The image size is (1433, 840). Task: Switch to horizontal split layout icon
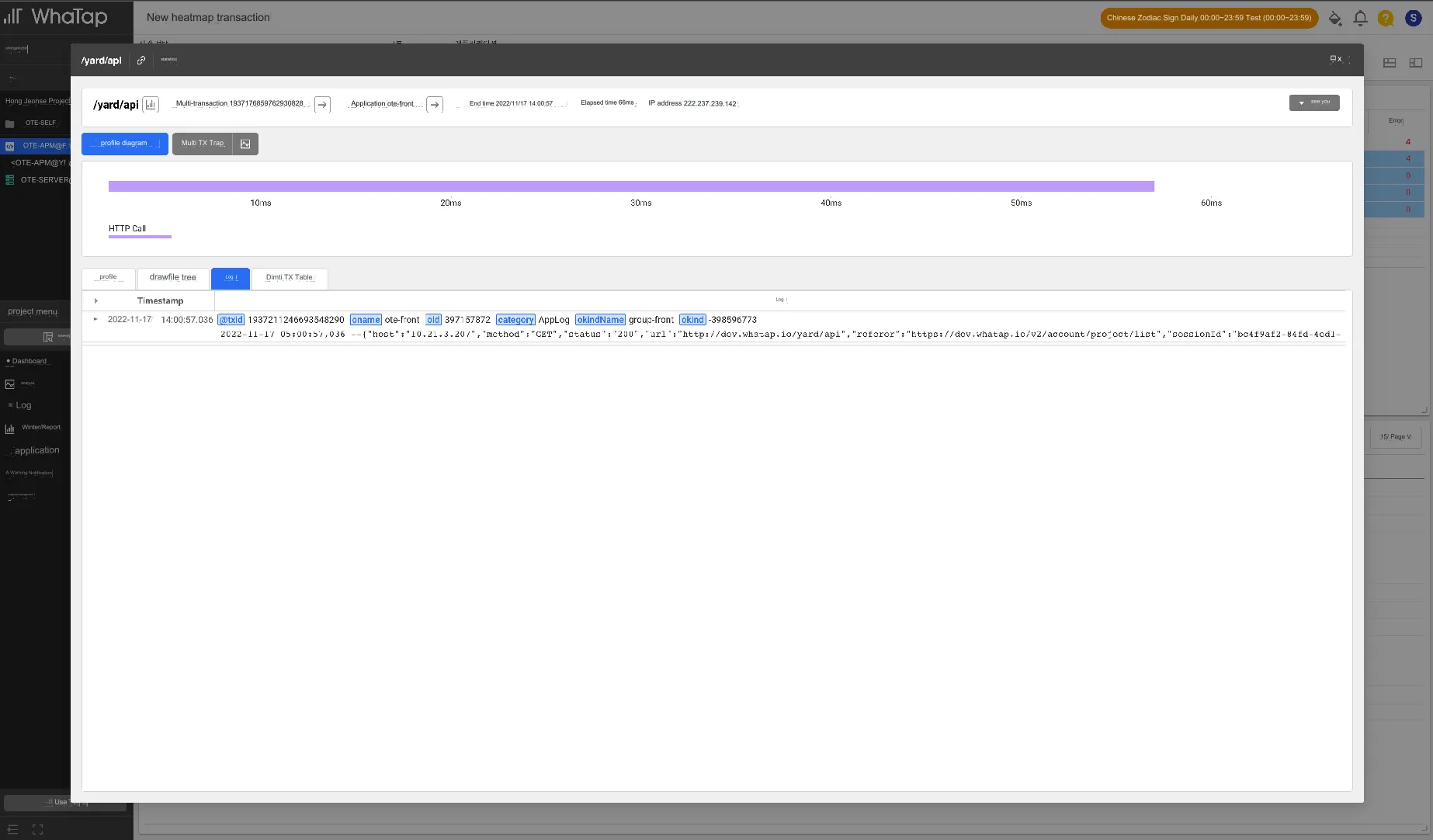pos(1390,63)
